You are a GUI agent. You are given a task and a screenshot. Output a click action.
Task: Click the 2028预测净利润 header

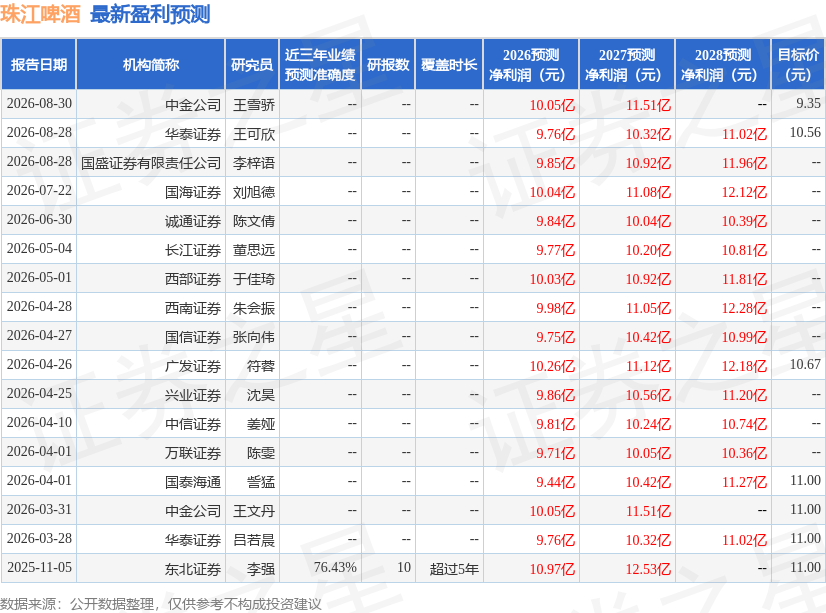(723, 64)
